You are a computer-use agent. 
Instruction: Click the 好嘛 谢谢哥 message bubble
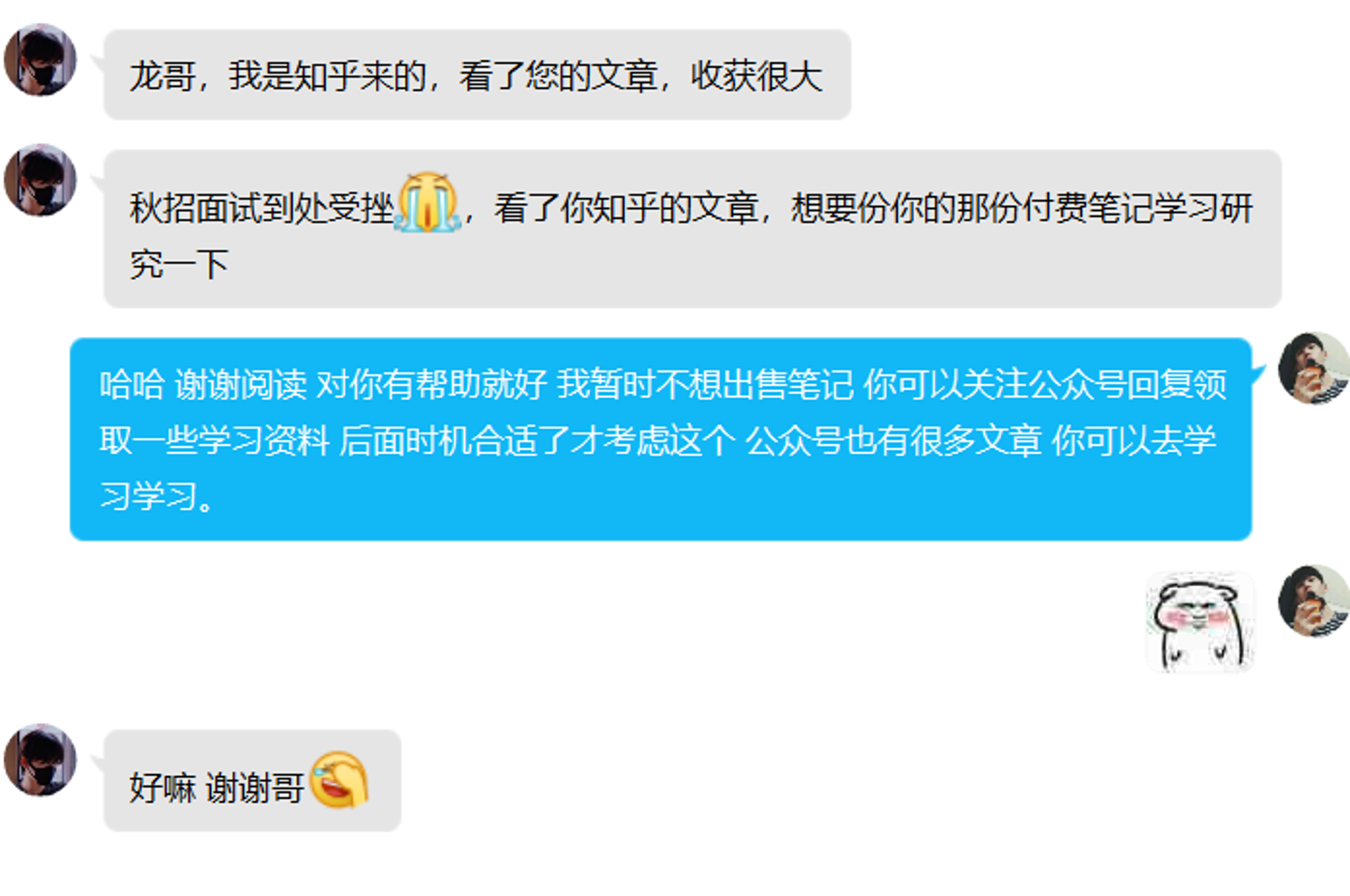point(252,781)
